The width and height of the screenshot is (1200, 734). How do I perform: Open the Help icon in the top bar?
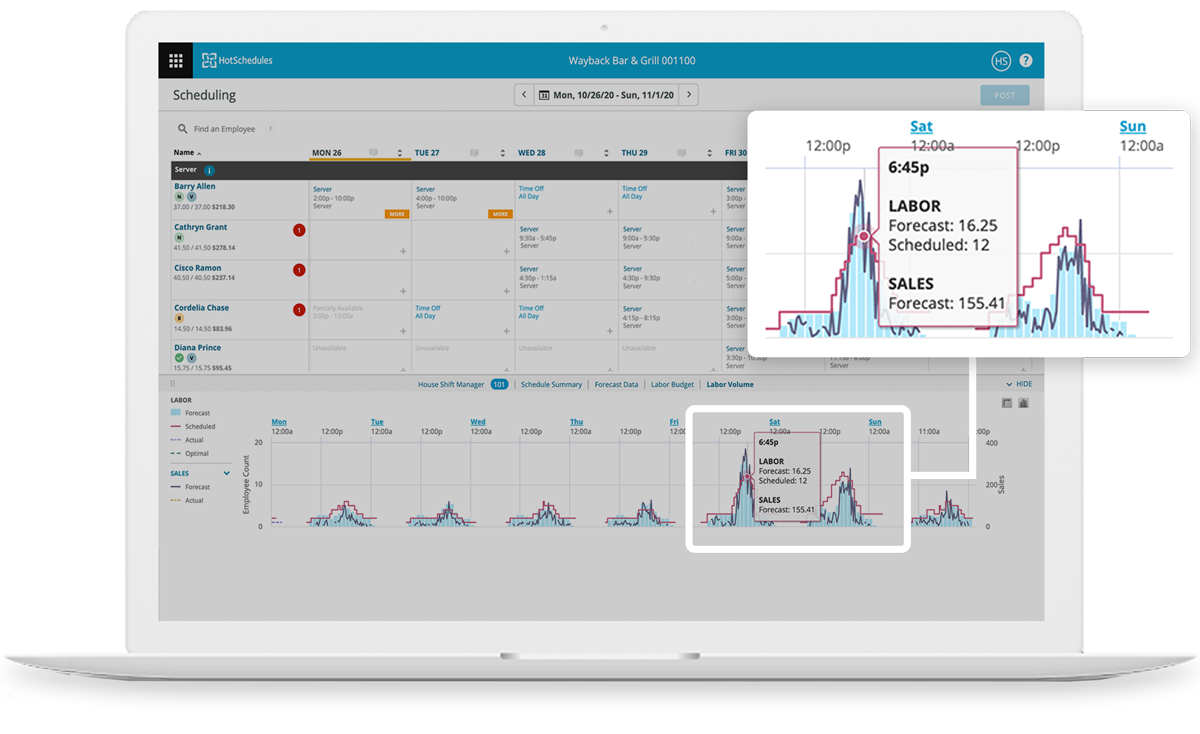pos(1026,60)
